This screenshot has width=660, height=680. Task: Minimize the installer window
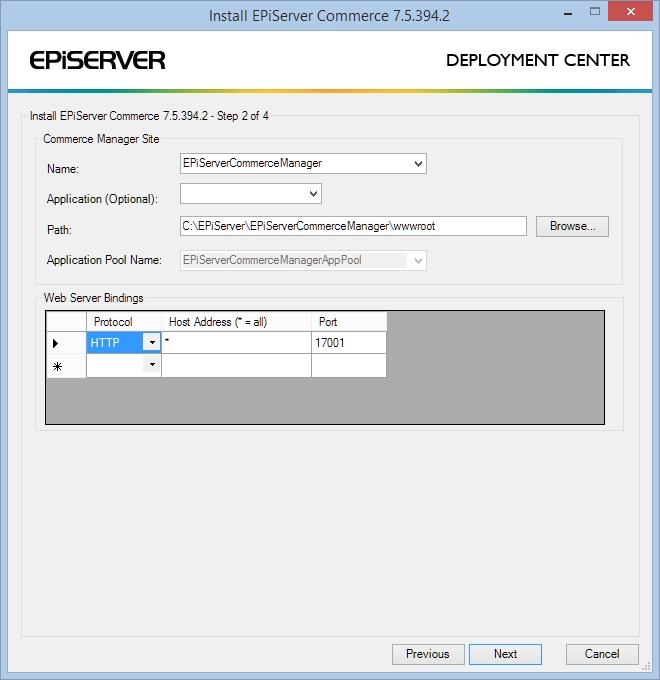pyautogui.click(x=568, y=12)
